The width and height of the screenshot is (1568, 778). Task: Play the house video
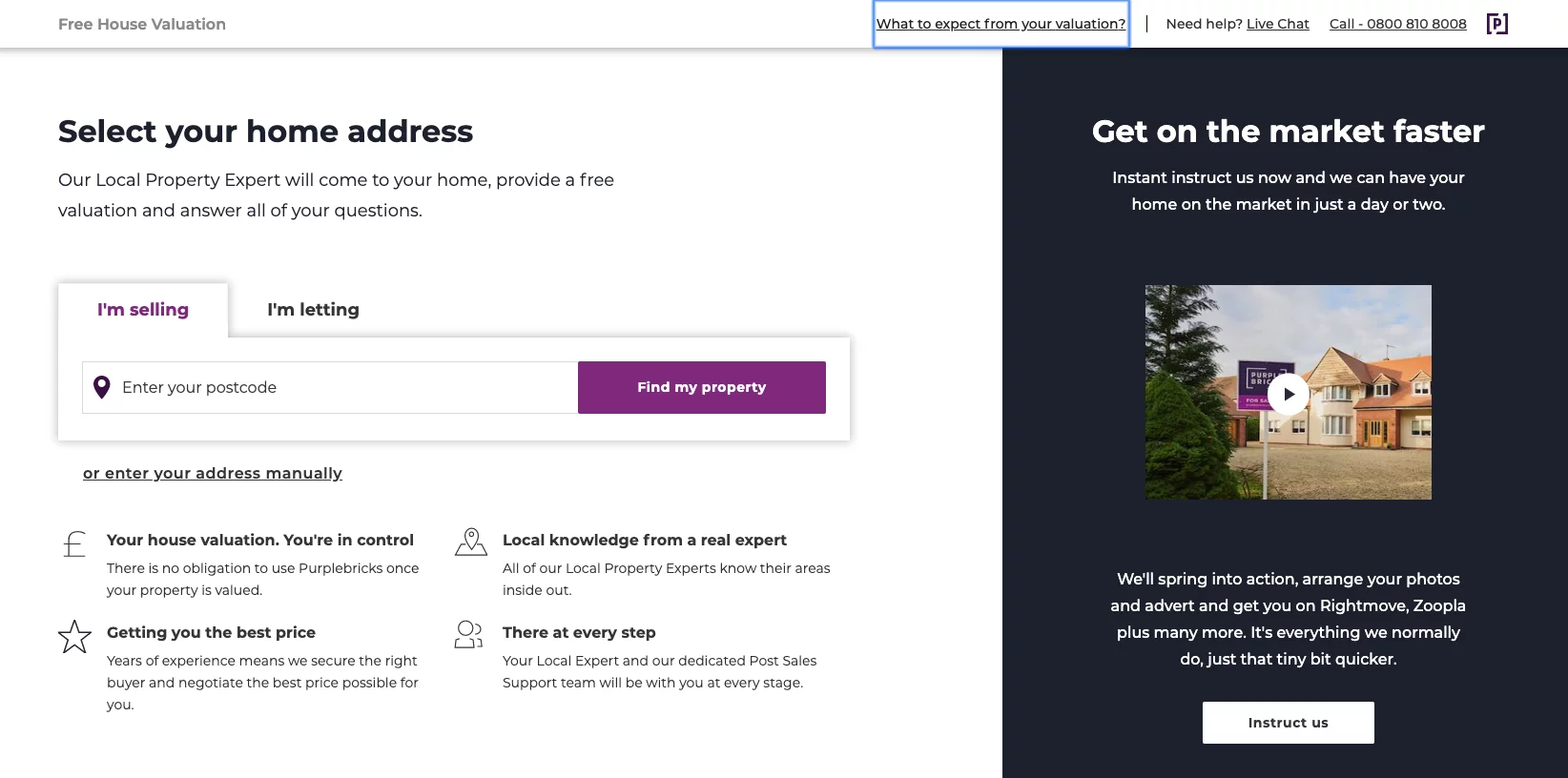1288,394
